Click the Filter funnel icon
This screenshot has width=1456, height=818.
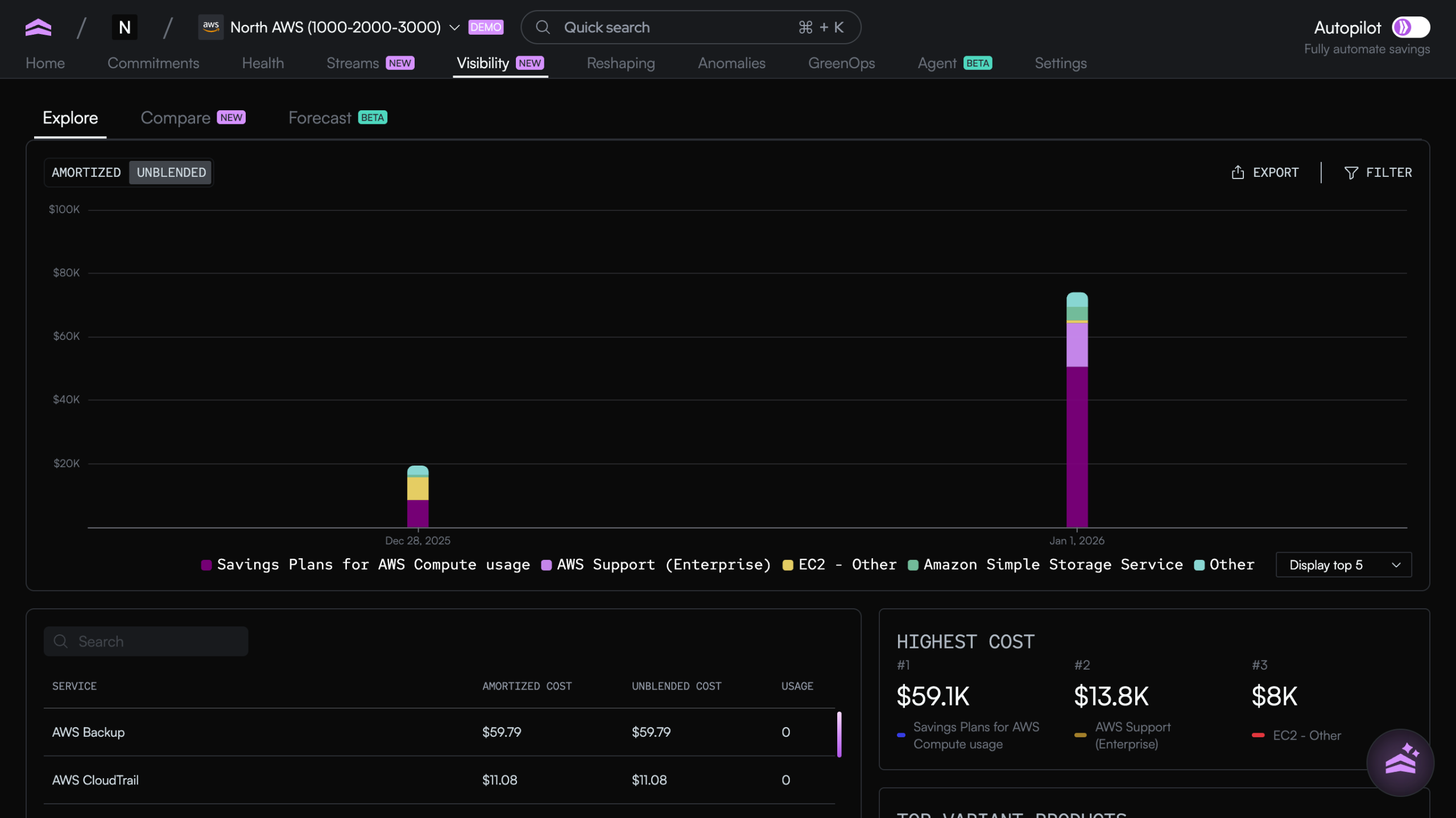(x=1351, y=172)
